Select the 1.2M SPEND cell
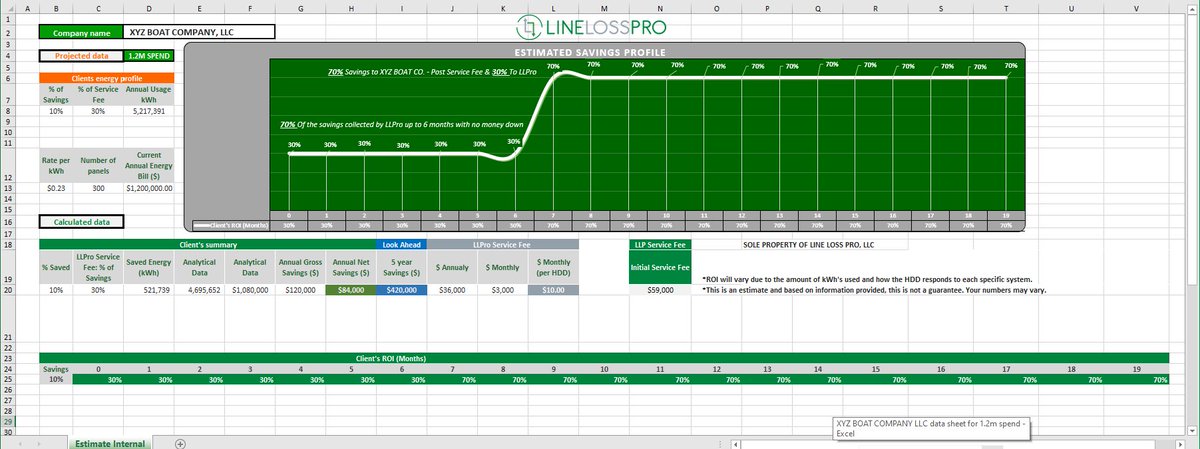The height and width of the screenshot is (449, 1200). coord(149,57)
